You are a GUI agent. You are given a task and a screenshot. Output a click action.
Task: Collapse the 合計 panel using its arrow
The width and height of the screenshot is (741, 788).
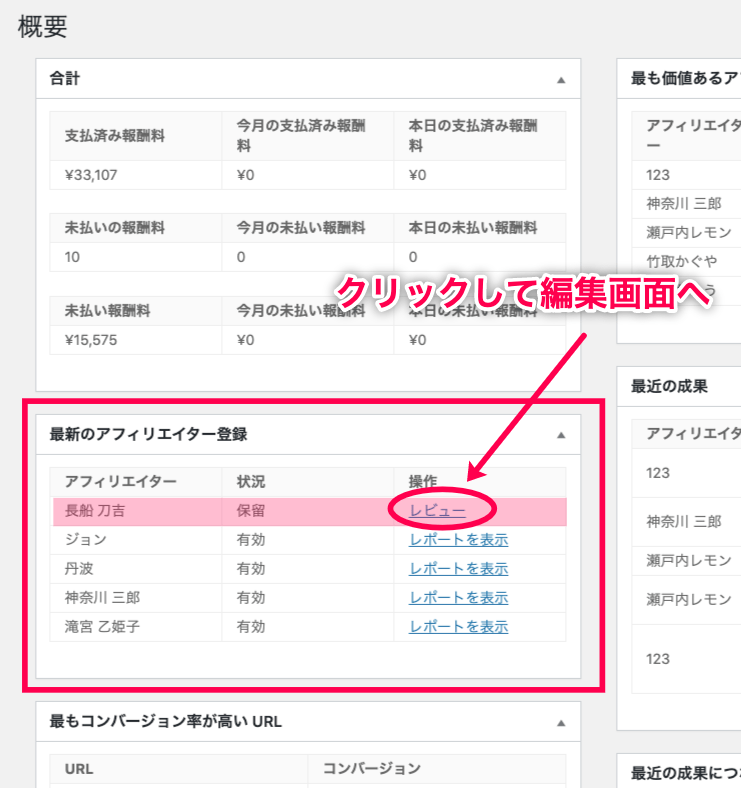[x=561, y=79]
